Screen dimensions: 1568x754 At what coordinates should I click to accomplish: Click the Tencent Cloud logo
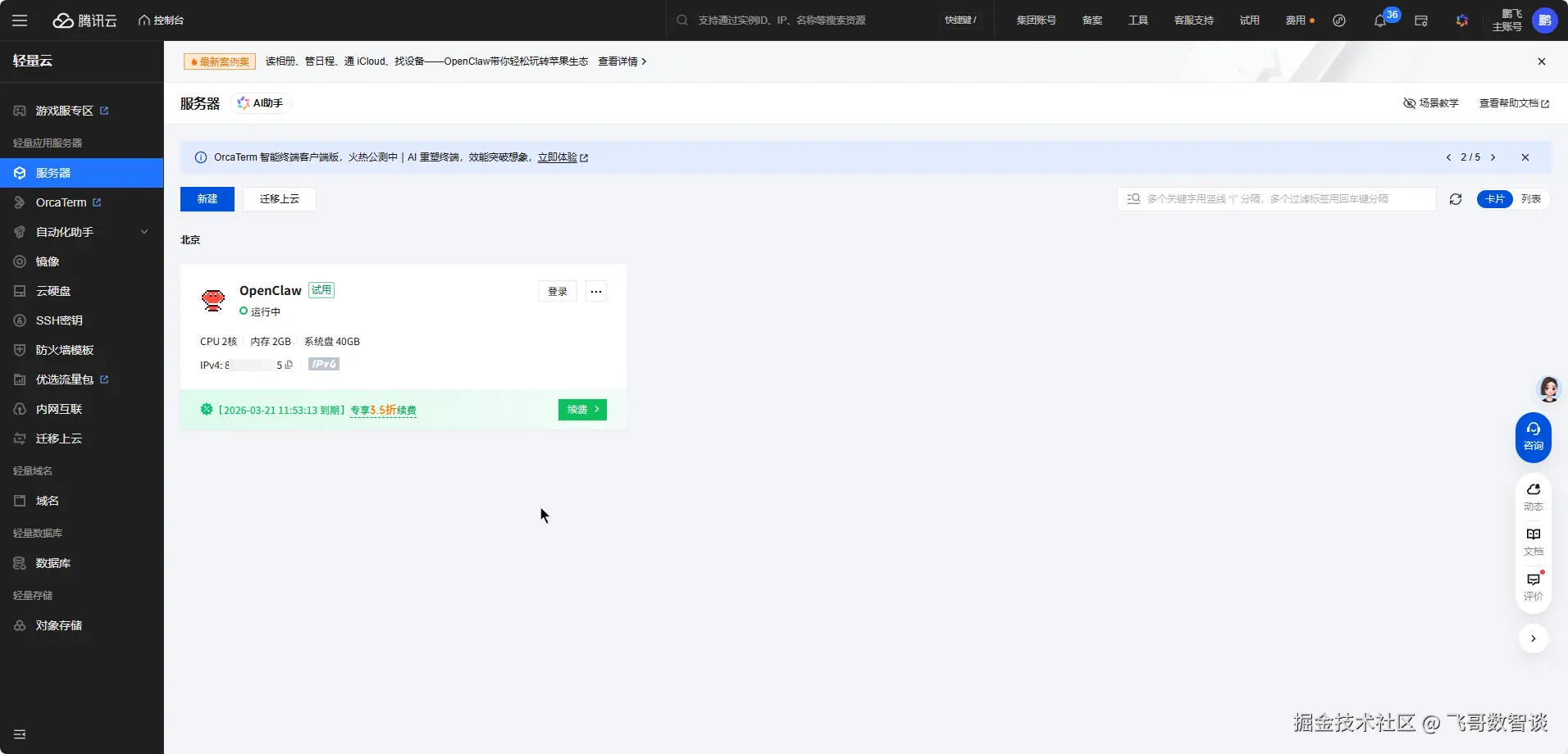tap(85, 20)
